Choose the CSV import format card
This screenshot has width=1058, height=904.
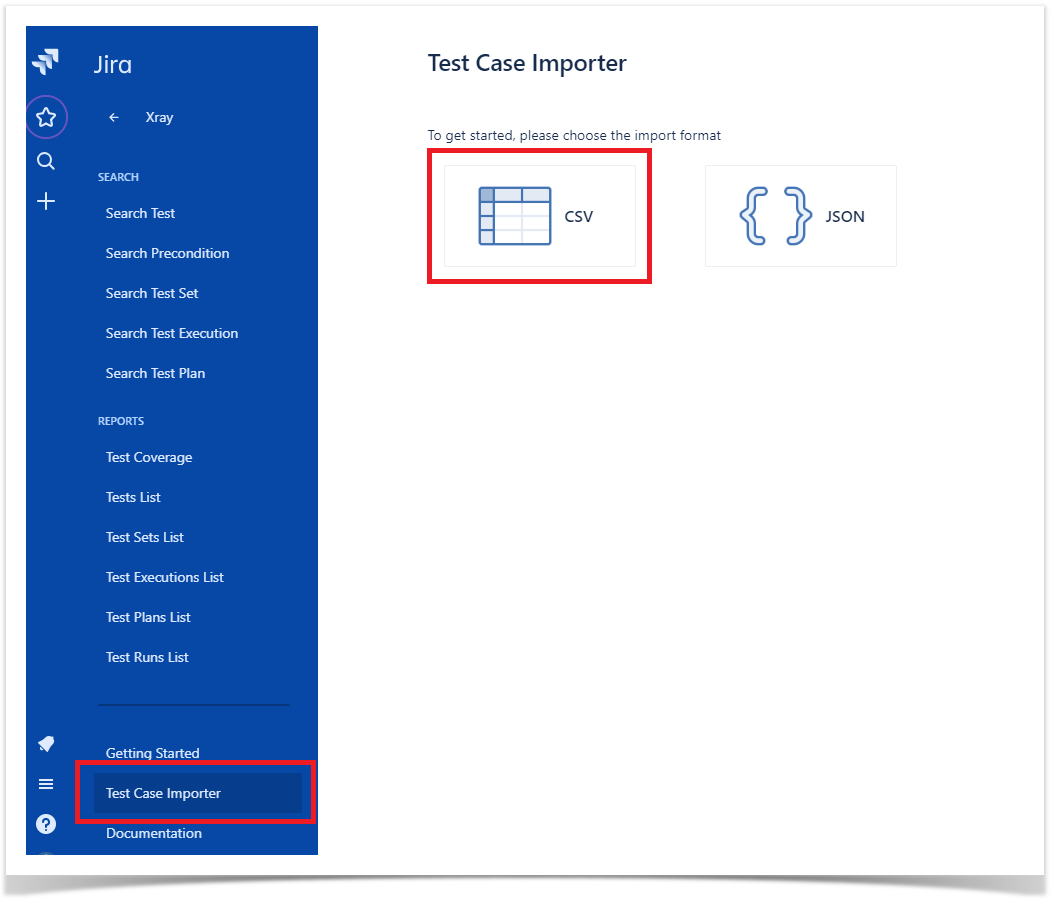tap(540, 216)
